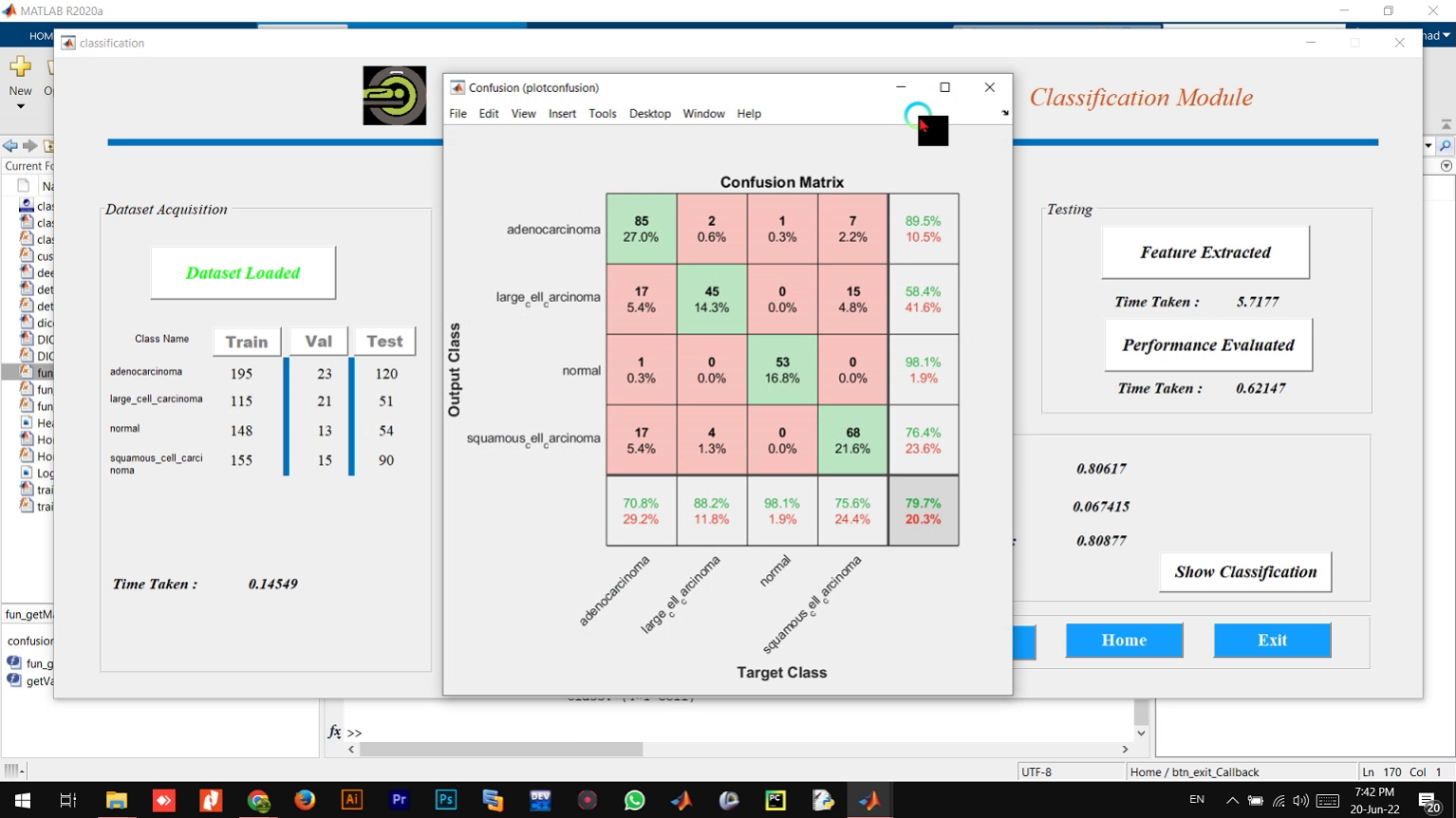Click the New plus icon in MATLAB toolstrip
This screenshot has width=1456, height=818.
click(x=20, y=66)
